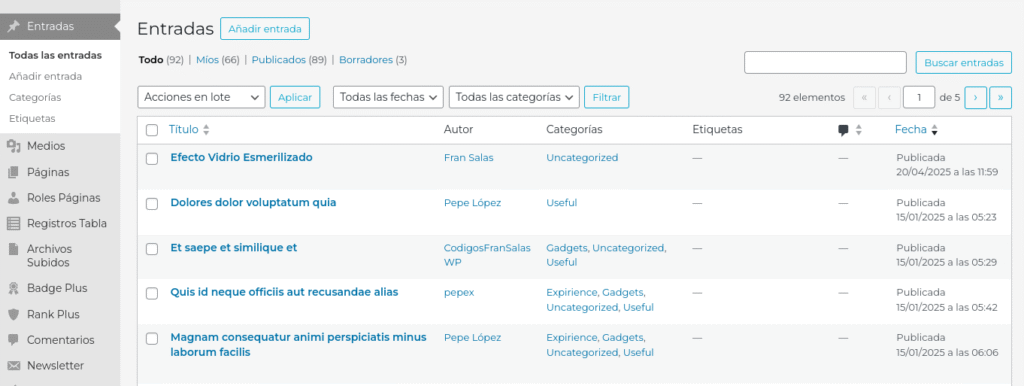The height and width of the screenshot is (386, 1024).
Task: Sort by Título using its arrows
Action: coord(206,130)
